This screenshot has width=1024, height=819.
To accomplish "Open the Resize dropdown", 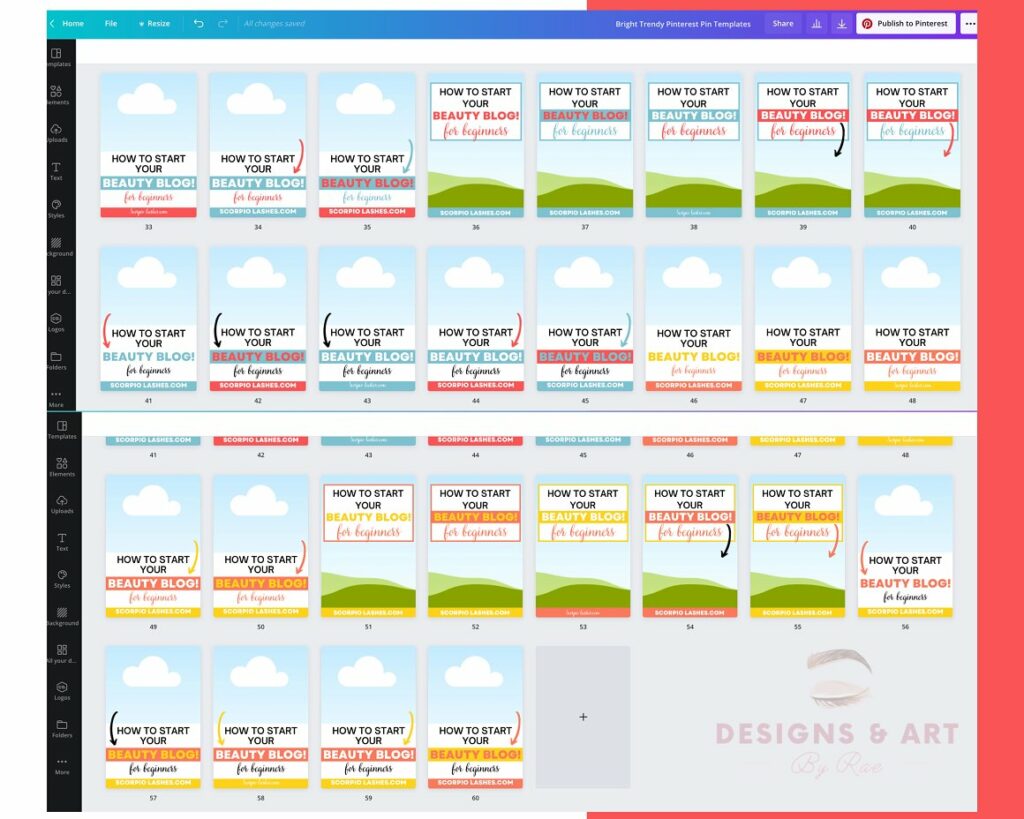I will pyautogui.click(x=155, y=23).
